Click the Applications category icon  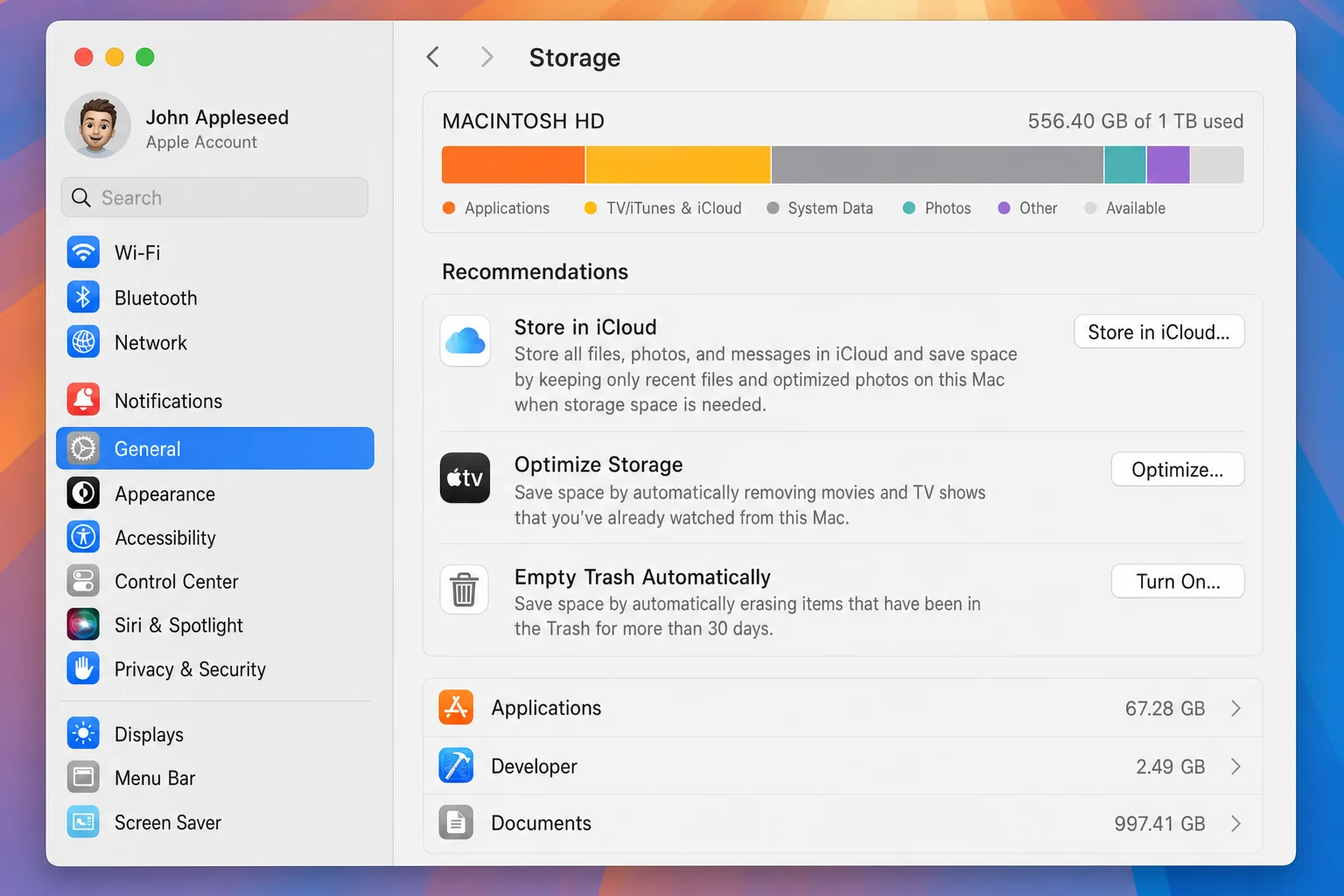(x=456, y=707)
